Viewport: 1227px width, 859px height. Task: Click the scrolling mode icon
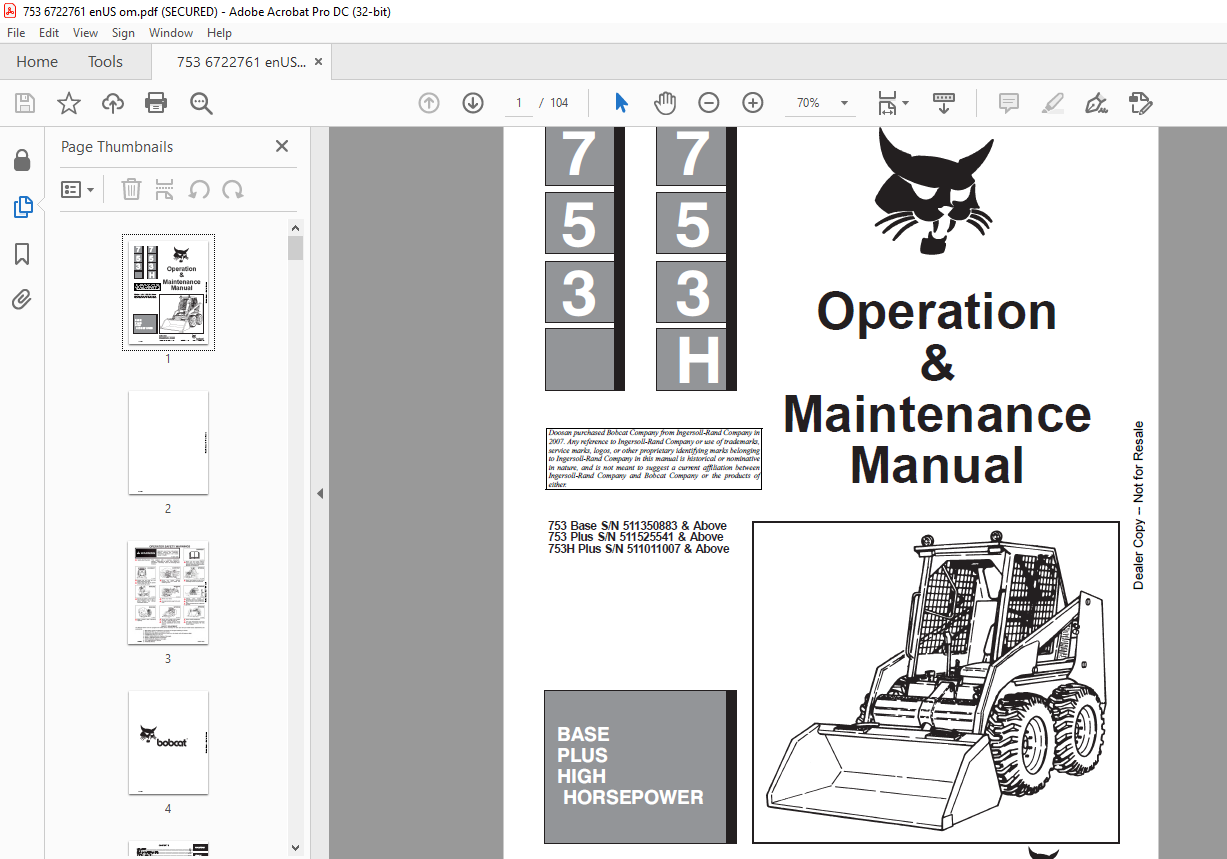(x=944, y=103)
